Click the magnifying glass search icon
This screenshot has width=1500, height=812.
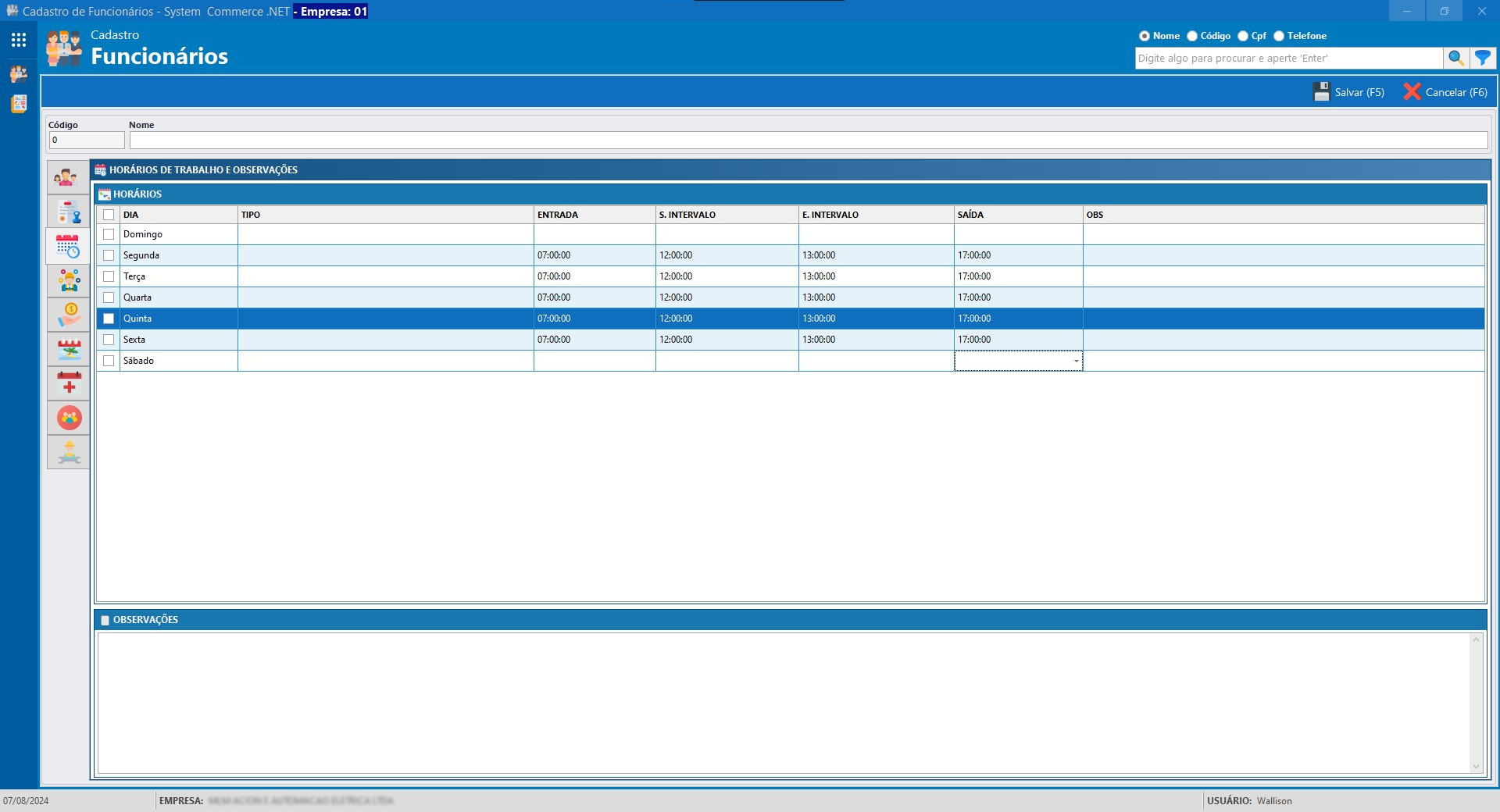click(x=1455, y=58)
